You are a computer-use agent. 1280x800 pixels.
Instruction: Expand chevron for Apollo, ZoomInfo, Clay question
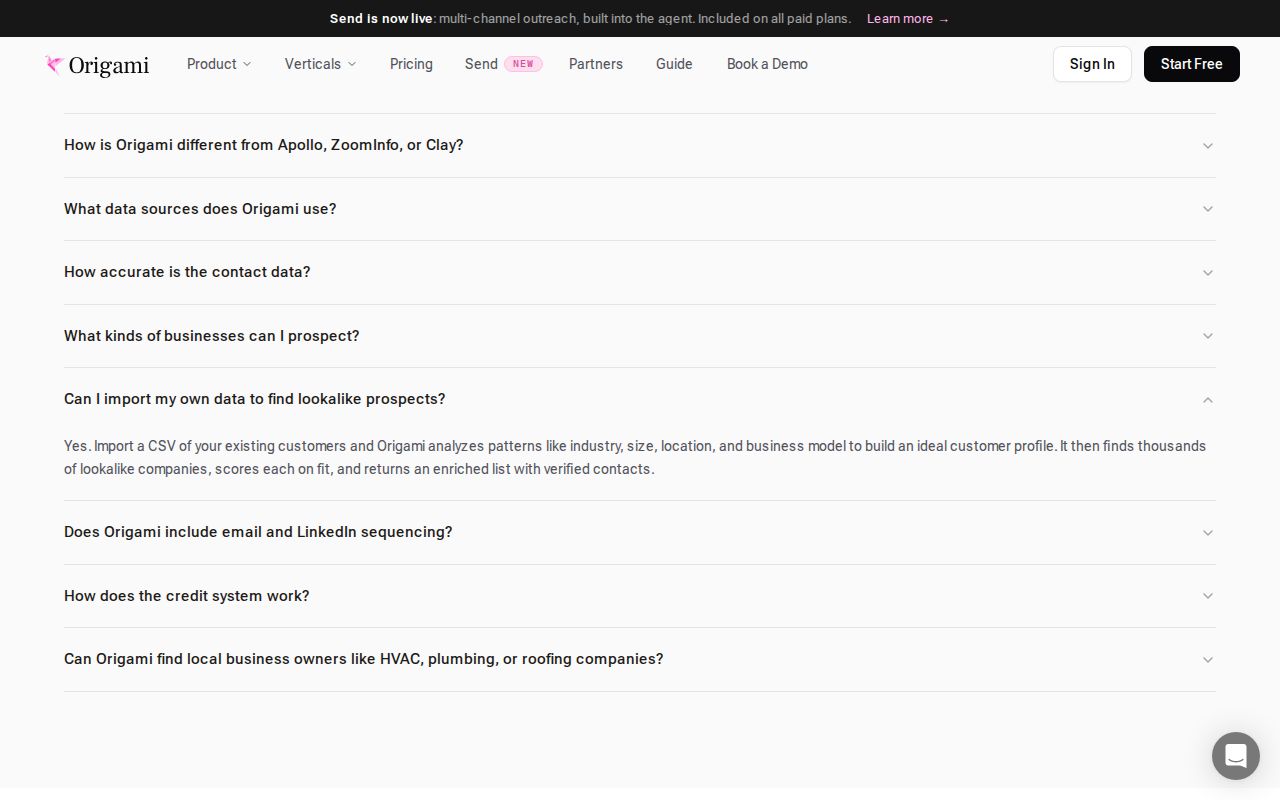coord(1208,146)
